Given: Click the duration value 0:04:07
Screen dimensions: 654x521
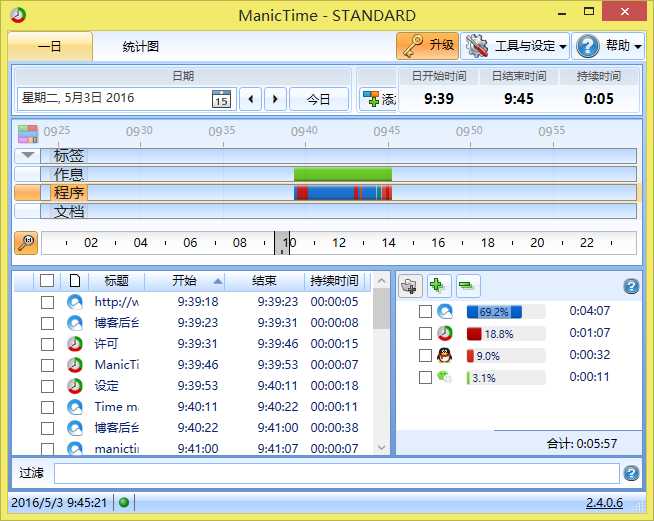Looking at the screenshot, I should [x=589, y=311].
